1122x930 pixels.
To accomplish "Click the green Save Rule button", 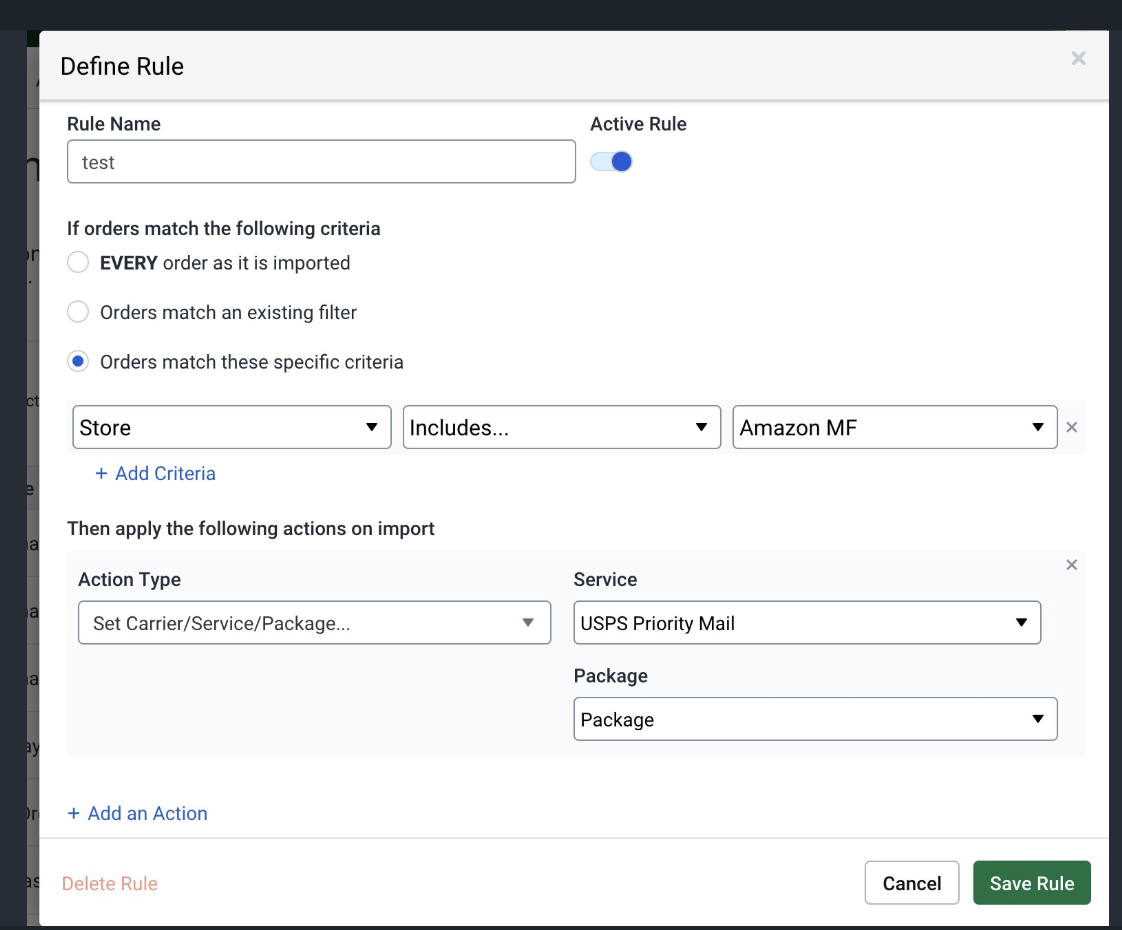I will (1031, 883).
